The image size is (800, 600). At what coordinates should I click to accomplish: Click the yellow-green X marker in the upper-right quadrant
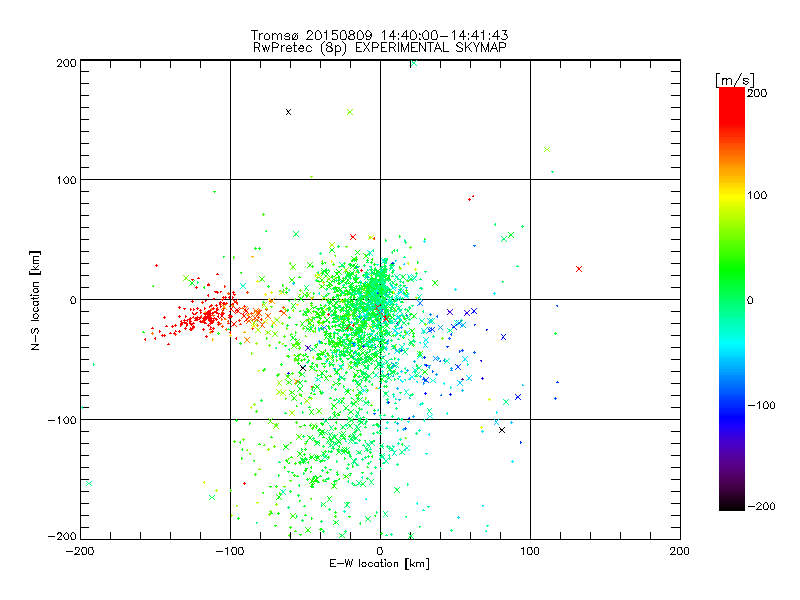(547, 149)
